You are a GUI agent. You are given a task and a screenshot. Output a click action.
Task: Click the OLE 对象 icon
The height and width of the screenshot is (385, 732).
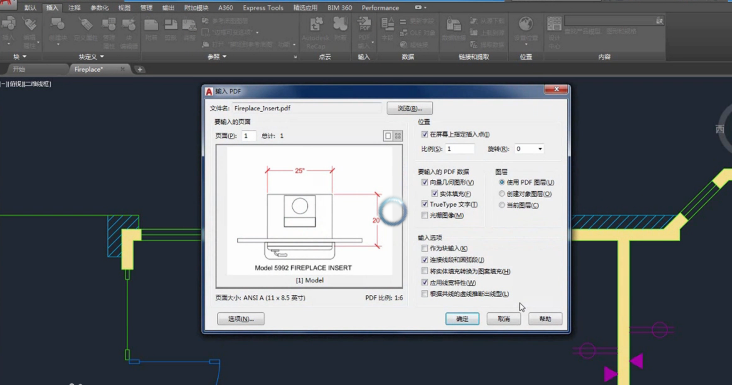click(403, 33)
